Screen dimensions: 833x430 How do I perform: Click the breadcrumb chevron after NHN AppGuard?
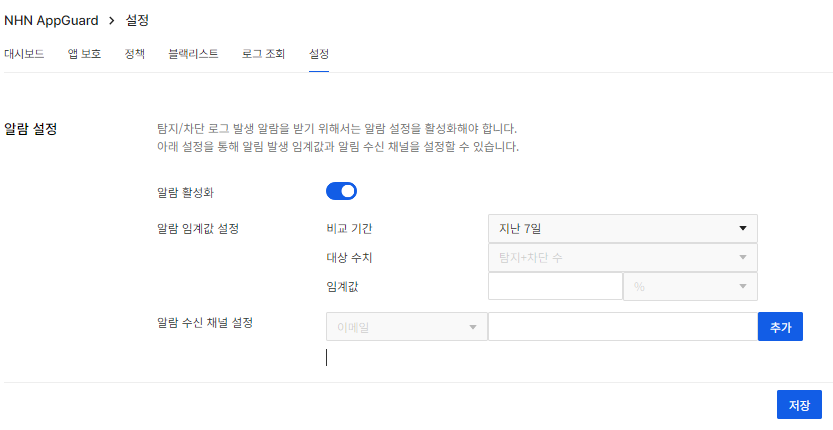tap(112, 21)
